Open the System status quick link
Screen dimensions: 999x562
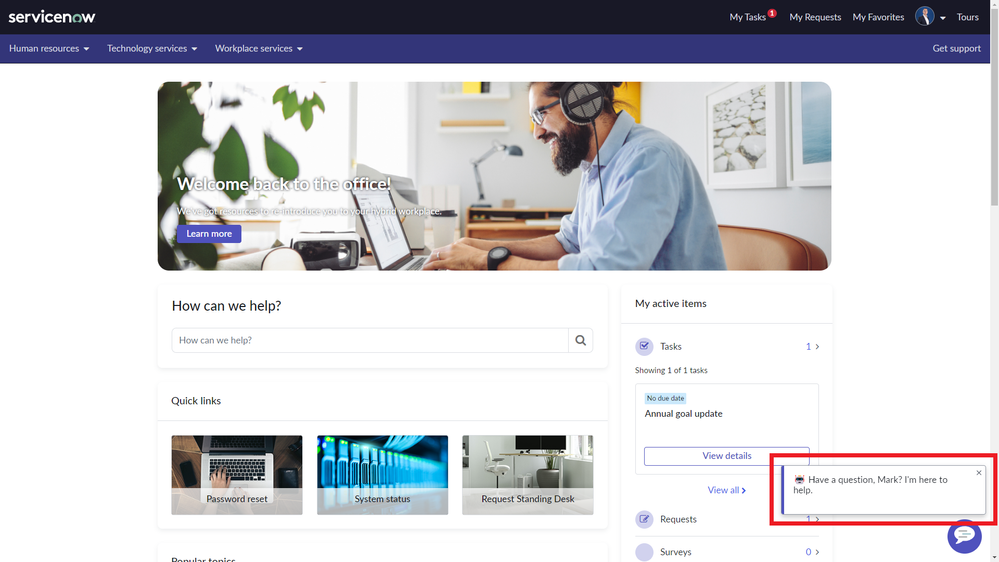(382, 475)
